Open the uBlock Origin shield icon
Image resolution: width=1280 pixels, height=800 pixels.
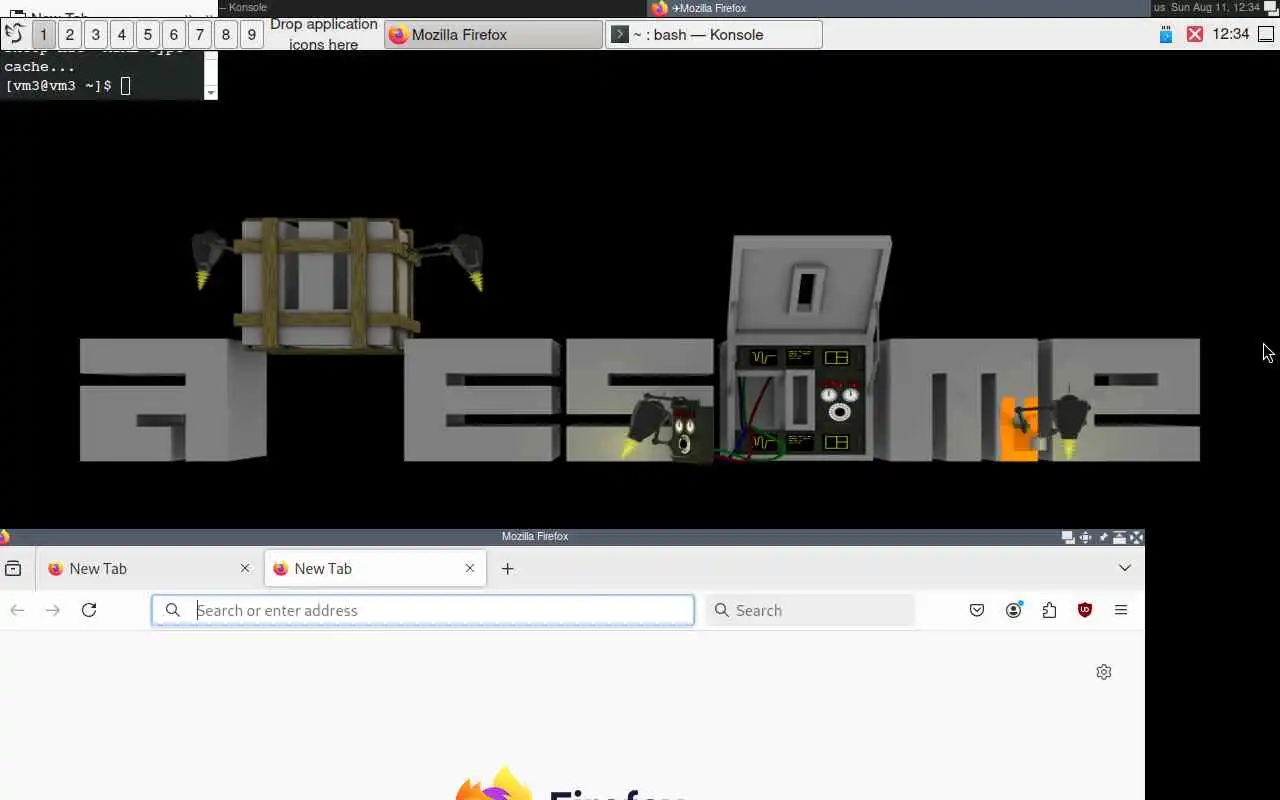[1085, 610]
